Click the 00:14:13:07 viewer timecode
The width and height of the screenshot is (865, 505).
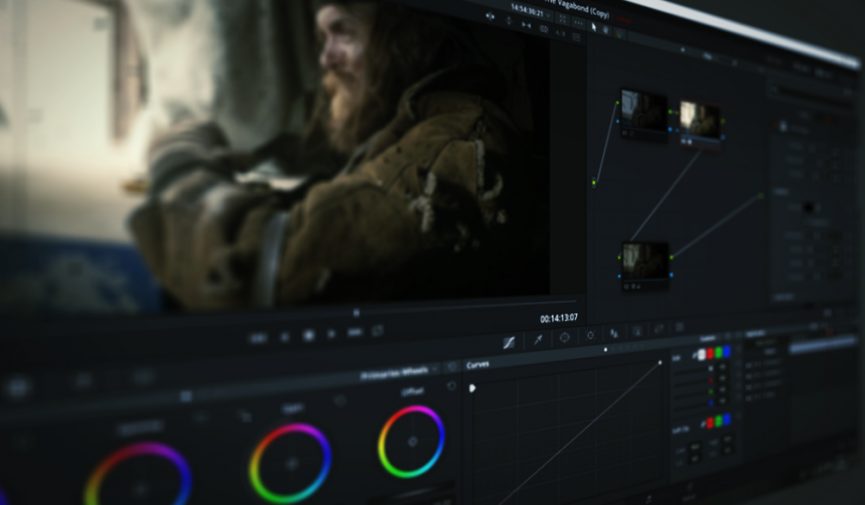tap(559, 318)
